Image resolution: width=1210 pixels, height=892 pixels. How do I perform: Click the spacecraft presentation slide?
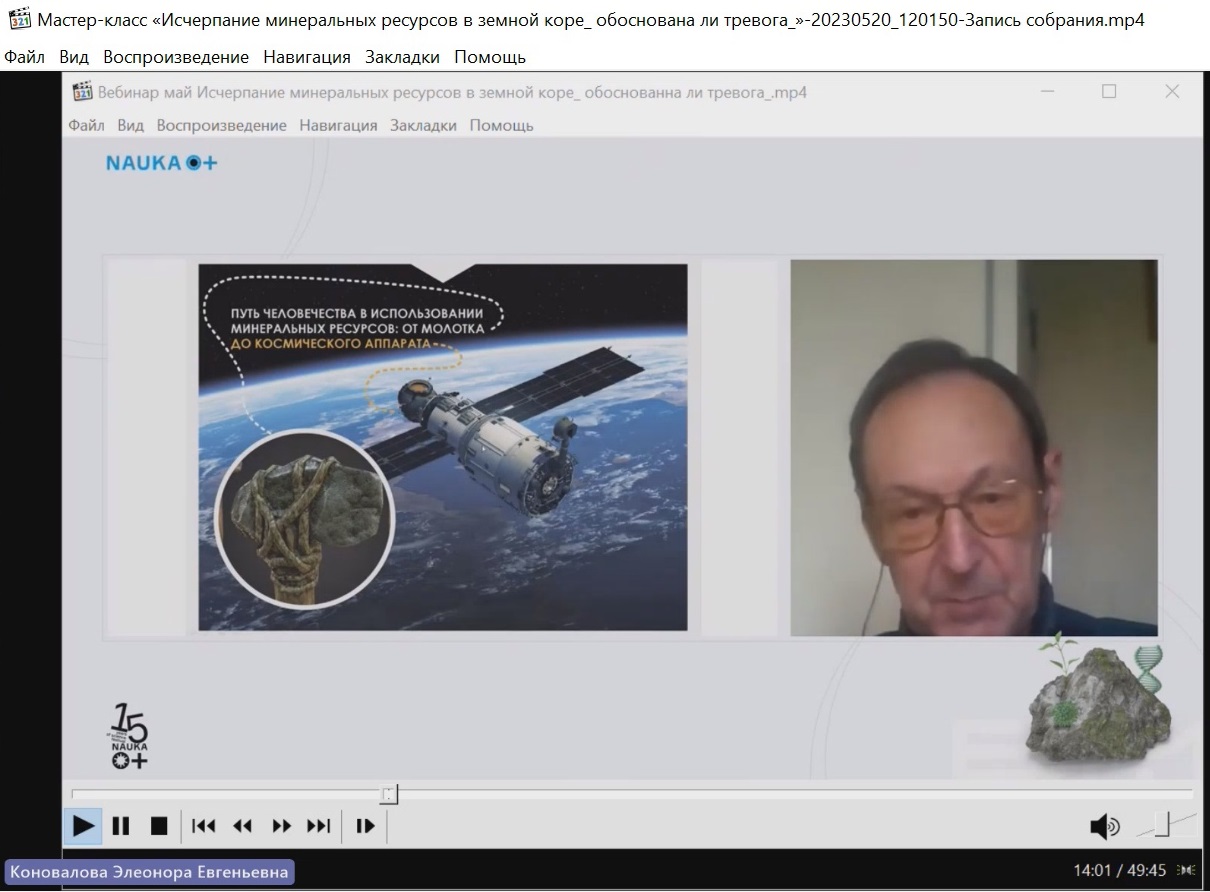pos(443,447)
